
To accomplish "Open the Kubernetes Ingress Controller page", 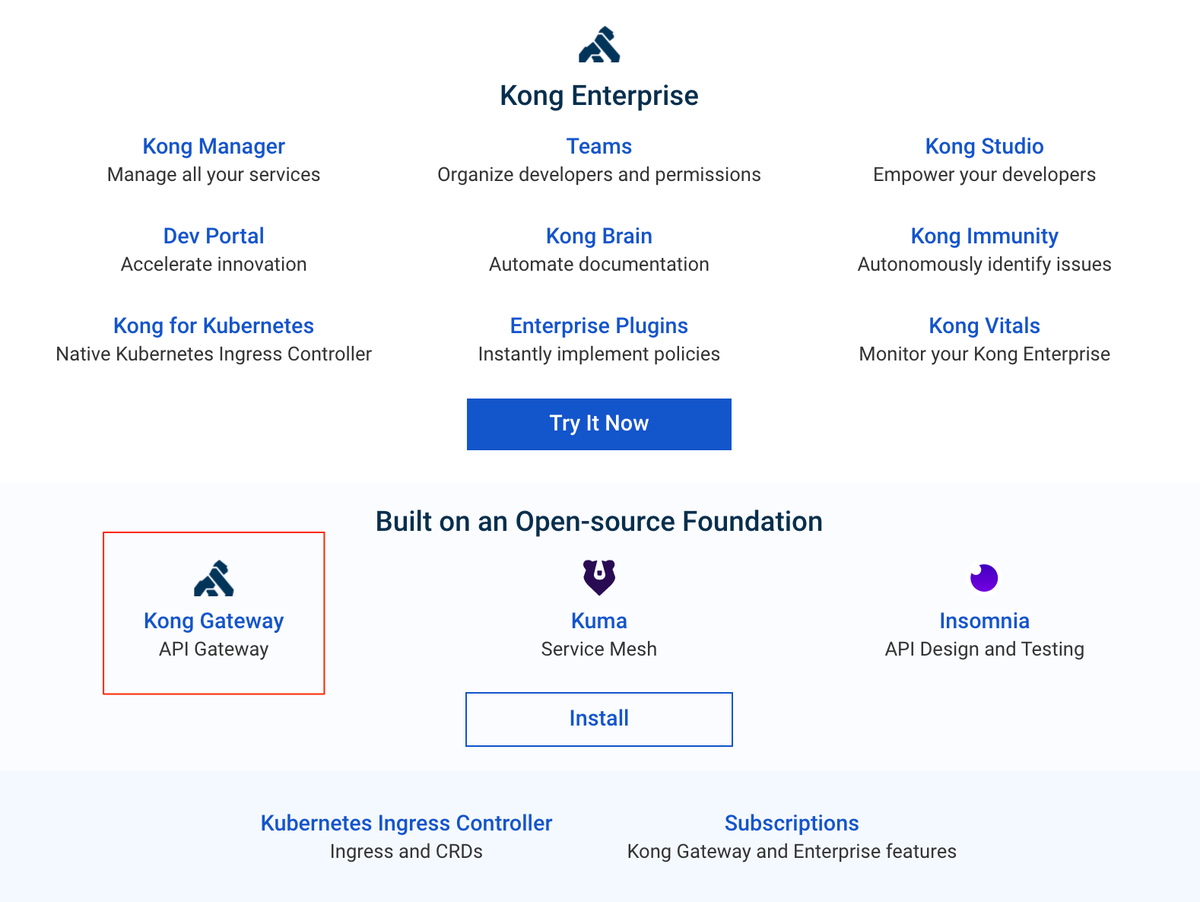I will [406, 823].
